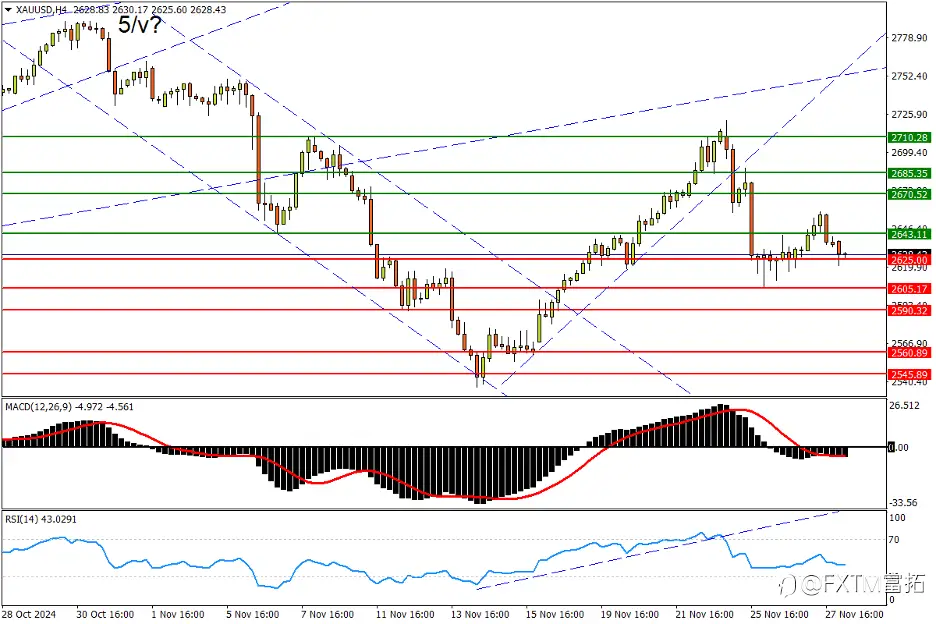936x624 pixels.
Task: Click the green 2685.35 price tag
Action: (x=909, y=173)
